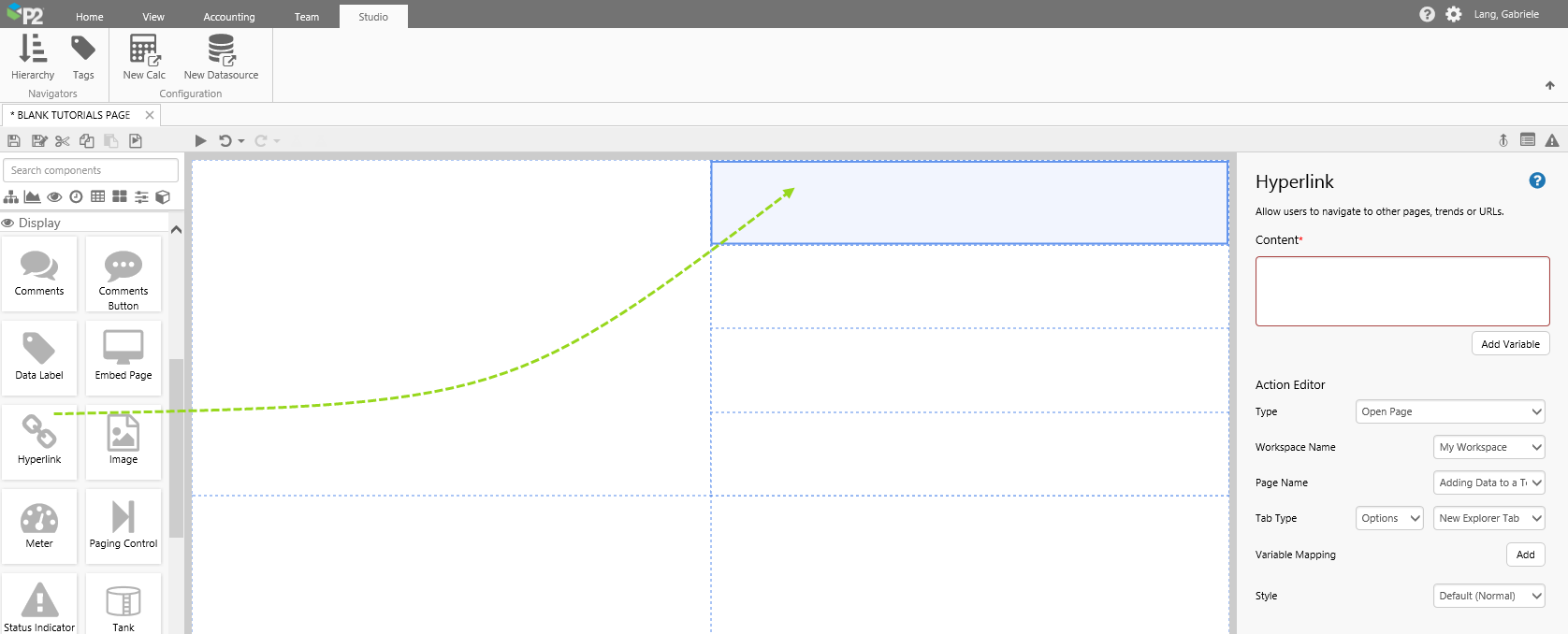The height and width of the screenshot is (634, 1568).
Task: Filter components by area chart icon
Action: (32, 196)
